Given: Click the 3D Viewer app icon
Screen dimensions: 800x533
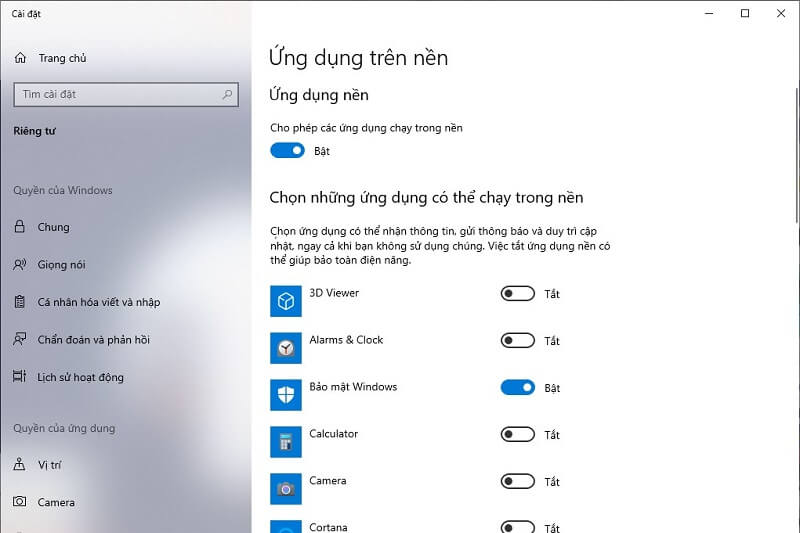Looking at the screenshot, I should click(x=286, y=301).
